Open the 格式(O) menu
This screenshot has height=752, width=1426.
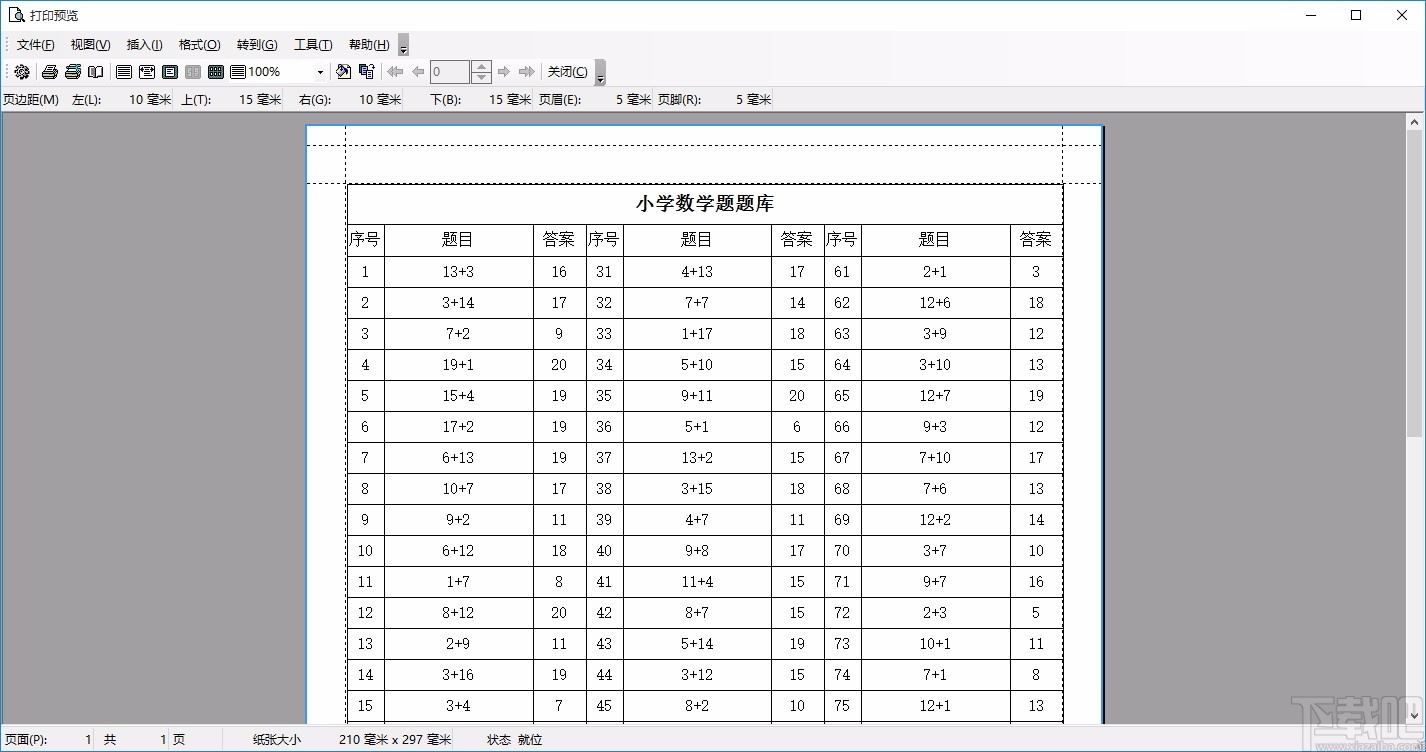click(x=199, y=44)
